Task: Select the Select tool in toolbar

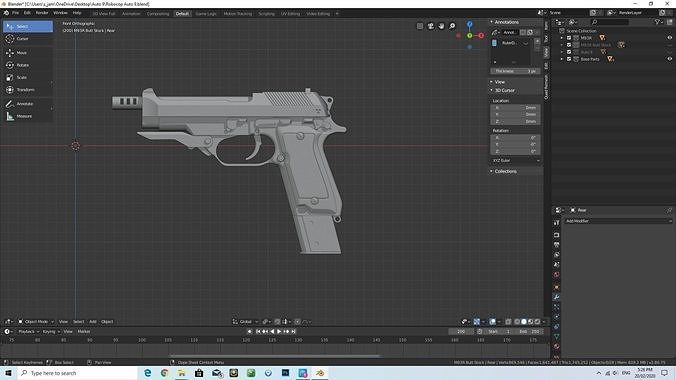Action: click(28, 26)
